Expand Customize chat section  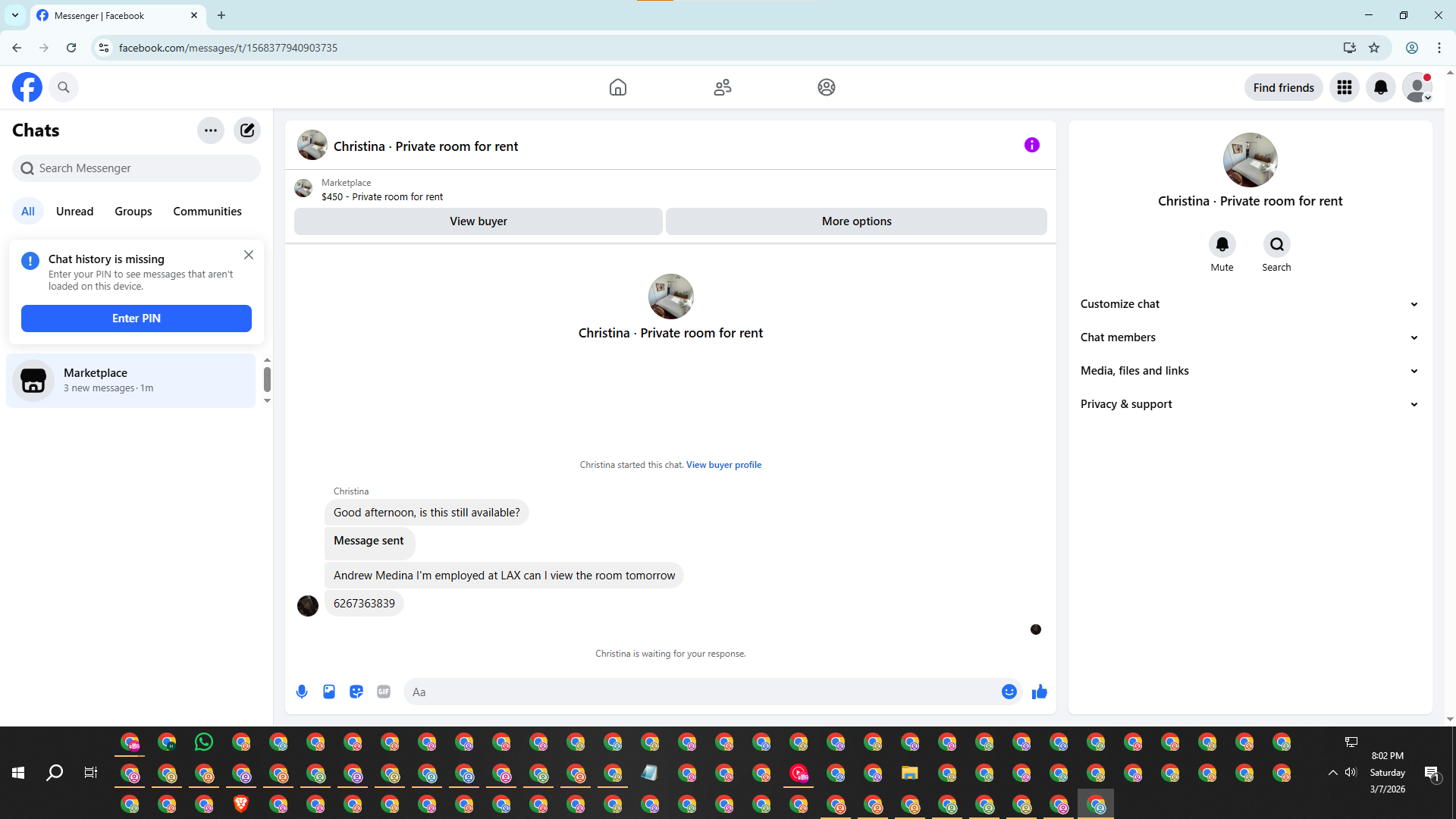(x=1250, y=304)
